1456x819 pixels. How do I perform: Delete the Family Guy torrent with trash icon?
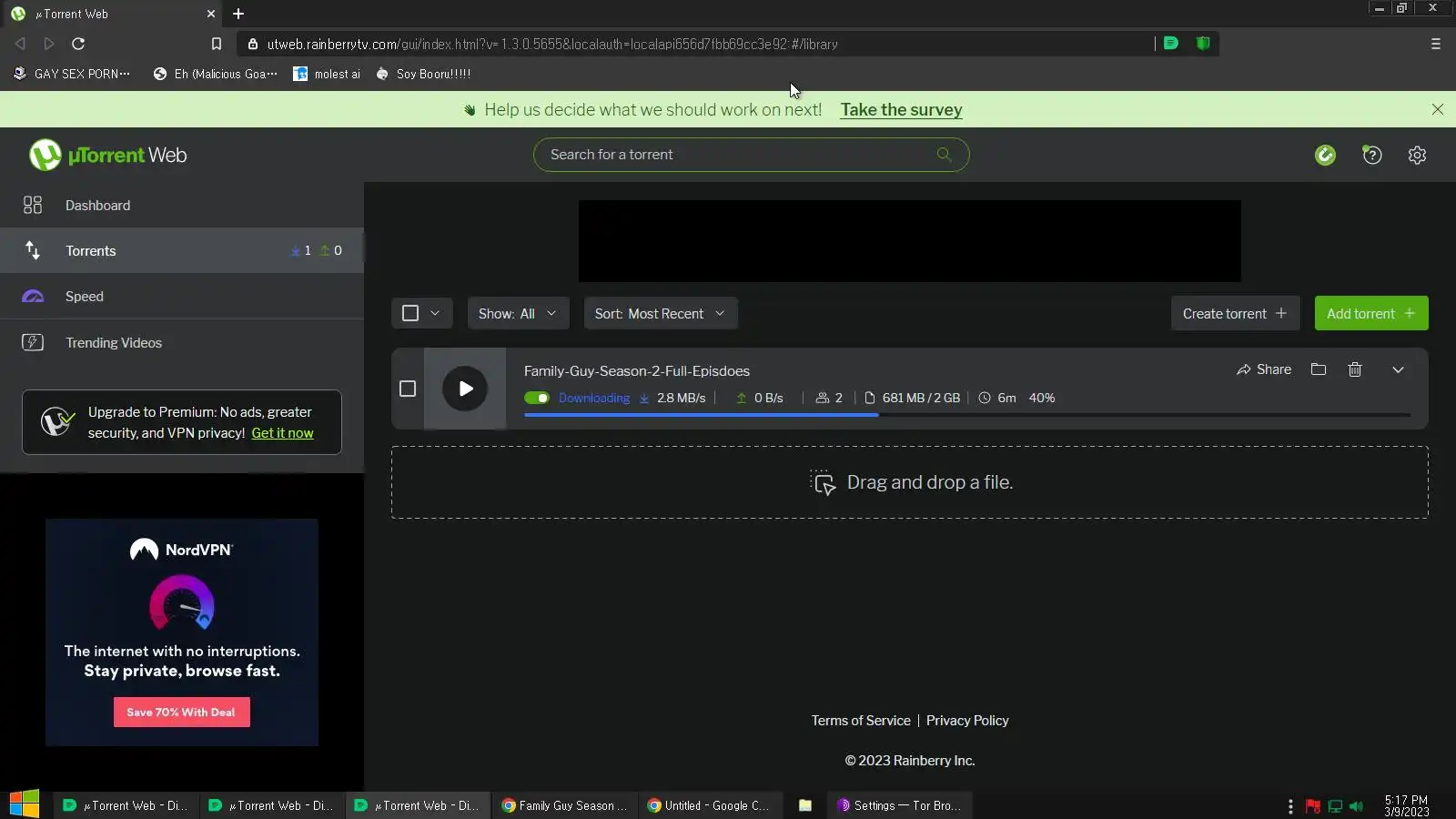click(1355, 369)
